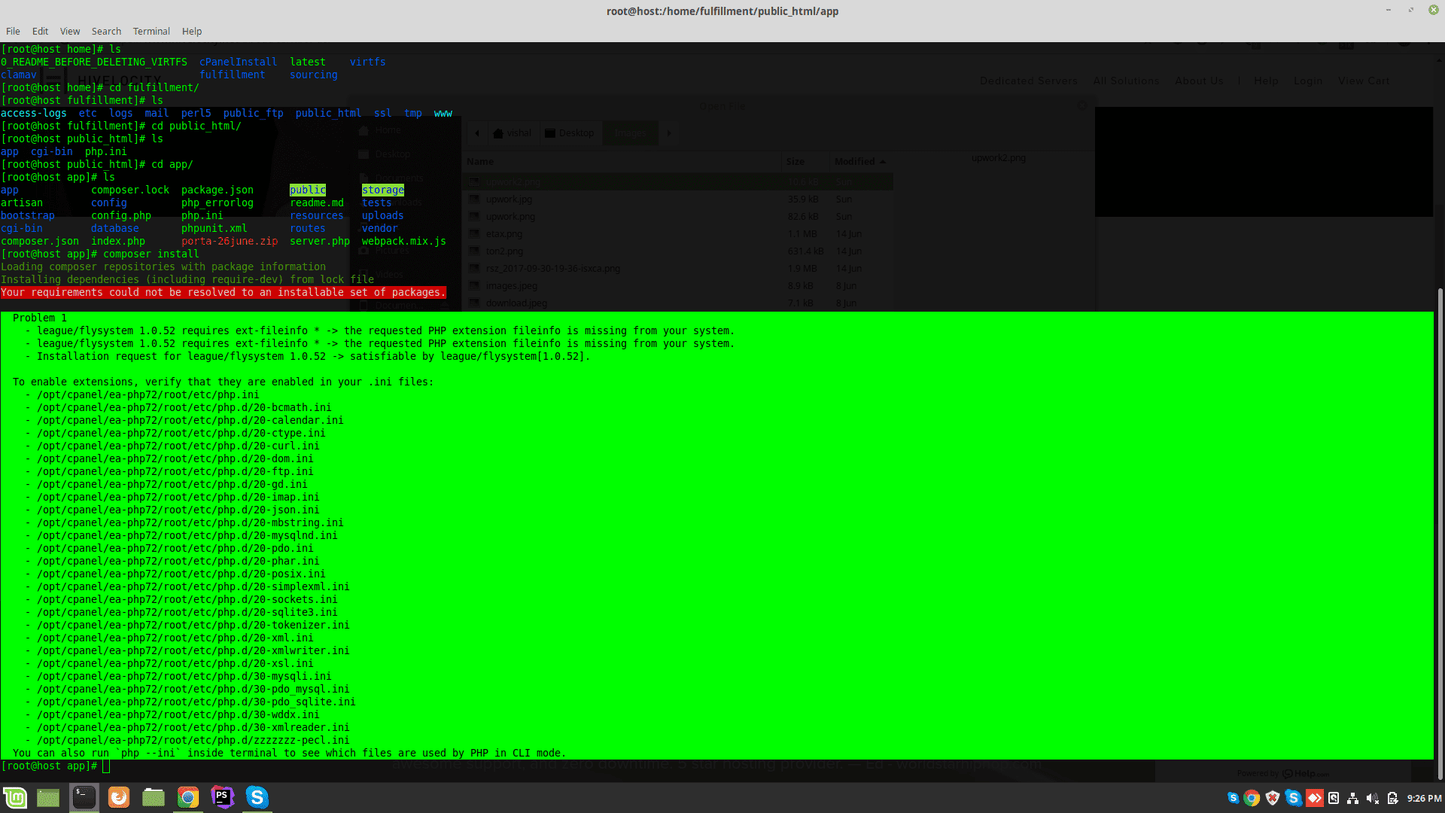The image size is (1445, 813).
Task: Open the network connections tray icon
Action: [1353, 798]
